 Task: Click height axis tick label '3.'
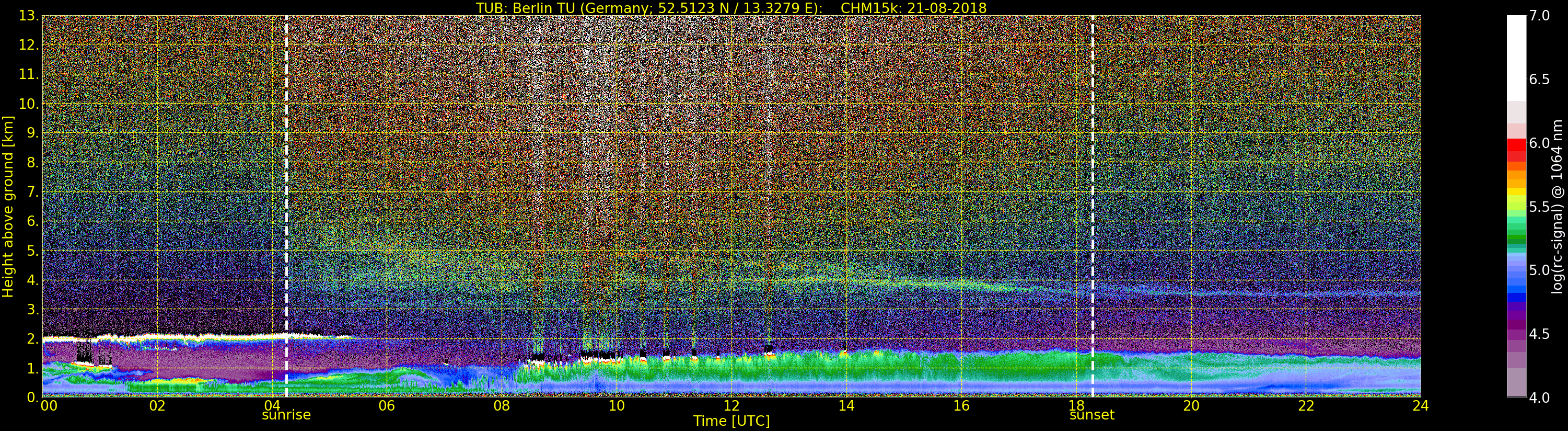pos(33,309)
